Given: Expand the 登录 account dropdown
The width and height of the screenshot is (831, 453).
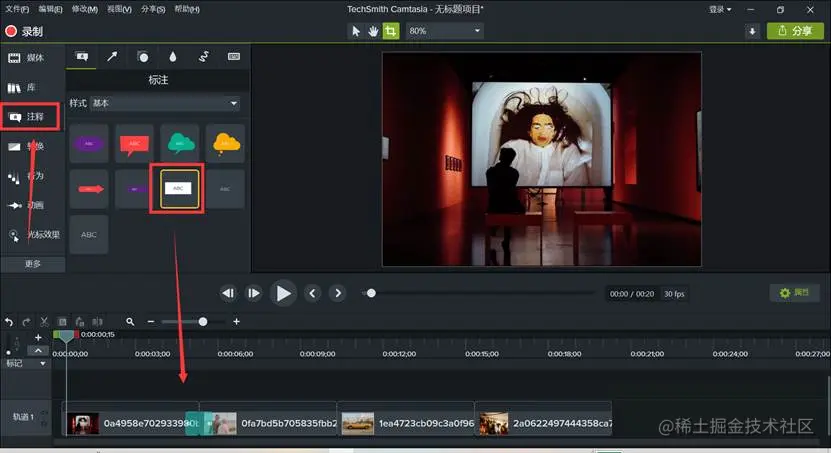Looking at the screenshot, I should 720,10.
